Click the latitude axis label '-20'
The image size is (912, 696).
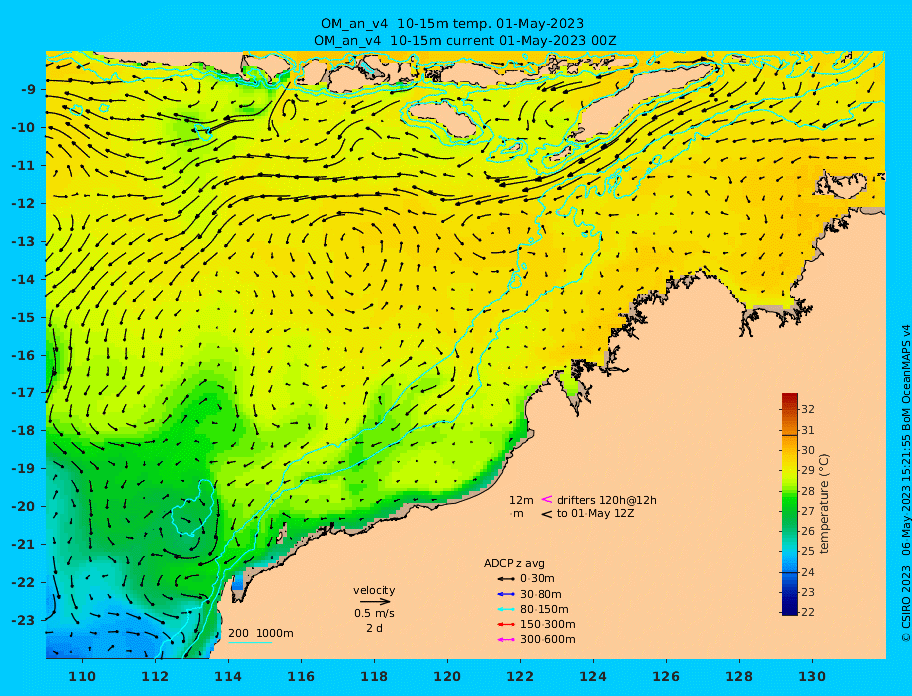[x=23, y=506]
